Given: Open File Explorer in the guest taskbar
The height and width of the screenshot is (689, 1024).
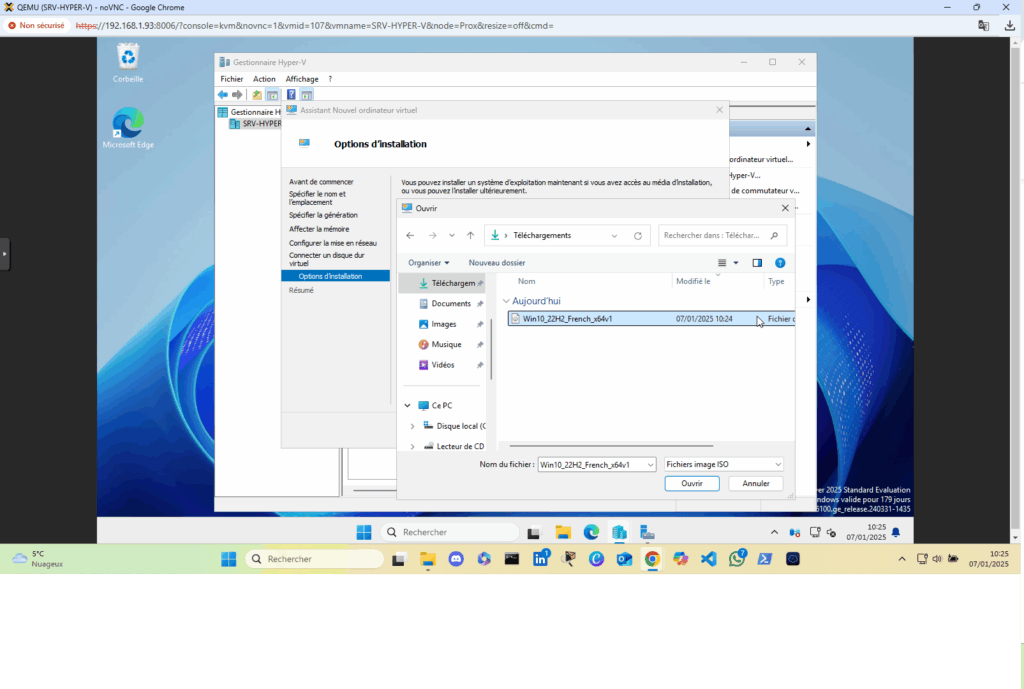Looking at the screenshot, I should pyautogui.click(x=563, y=532).
